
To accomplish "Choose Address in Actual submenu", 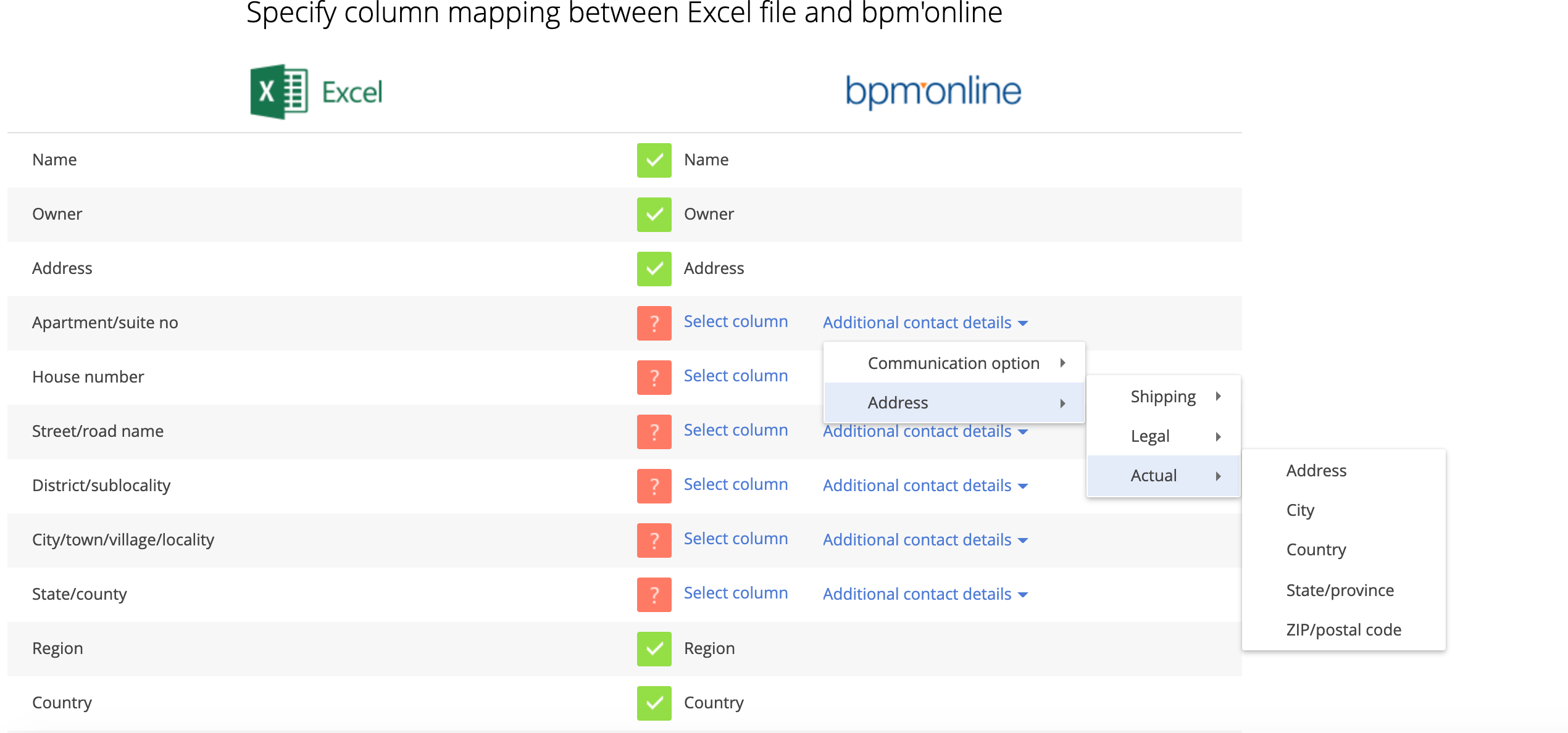I will [1344, 471].
